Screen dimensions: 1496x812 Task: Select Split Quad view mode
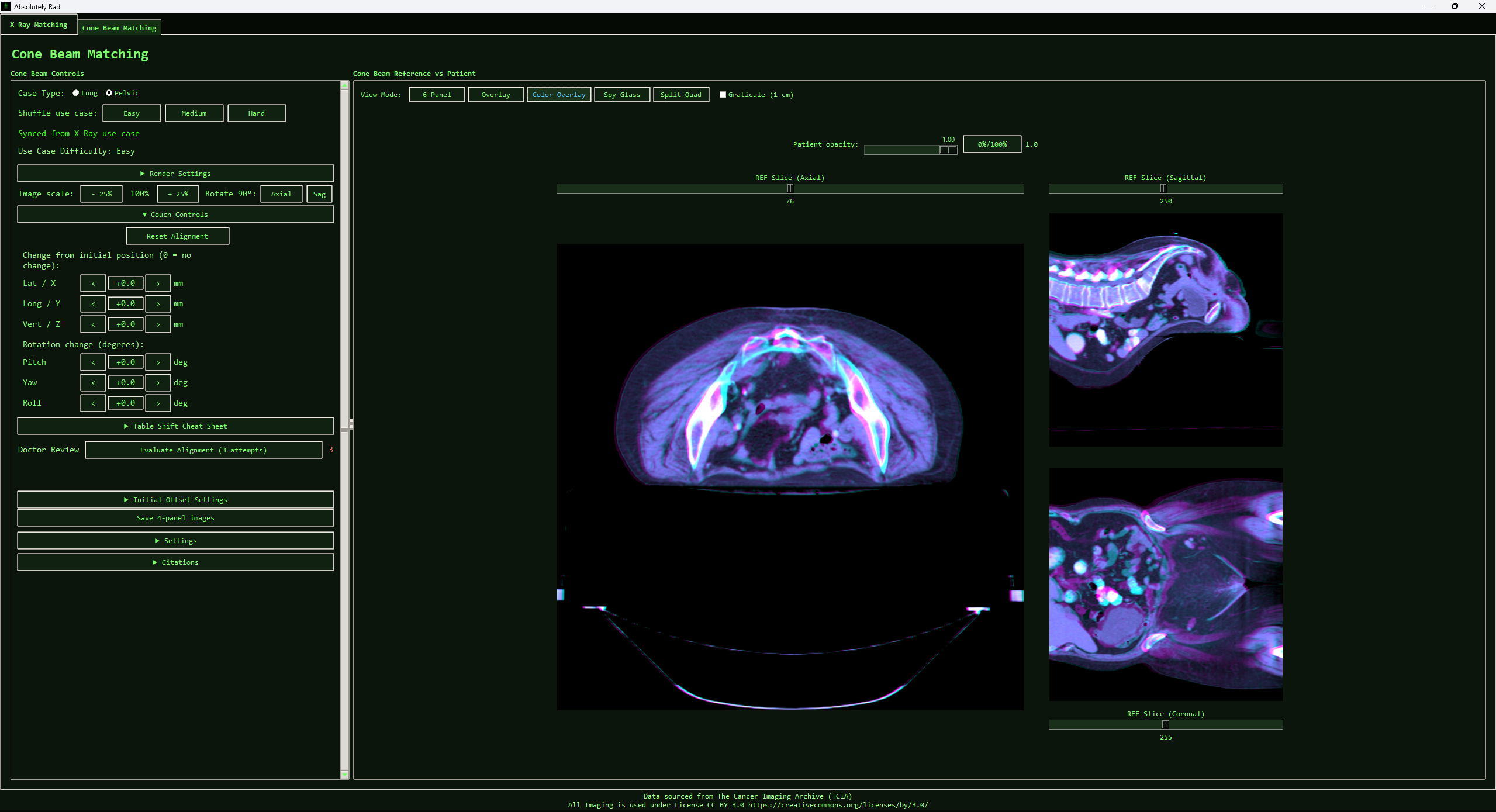point(680,94)
